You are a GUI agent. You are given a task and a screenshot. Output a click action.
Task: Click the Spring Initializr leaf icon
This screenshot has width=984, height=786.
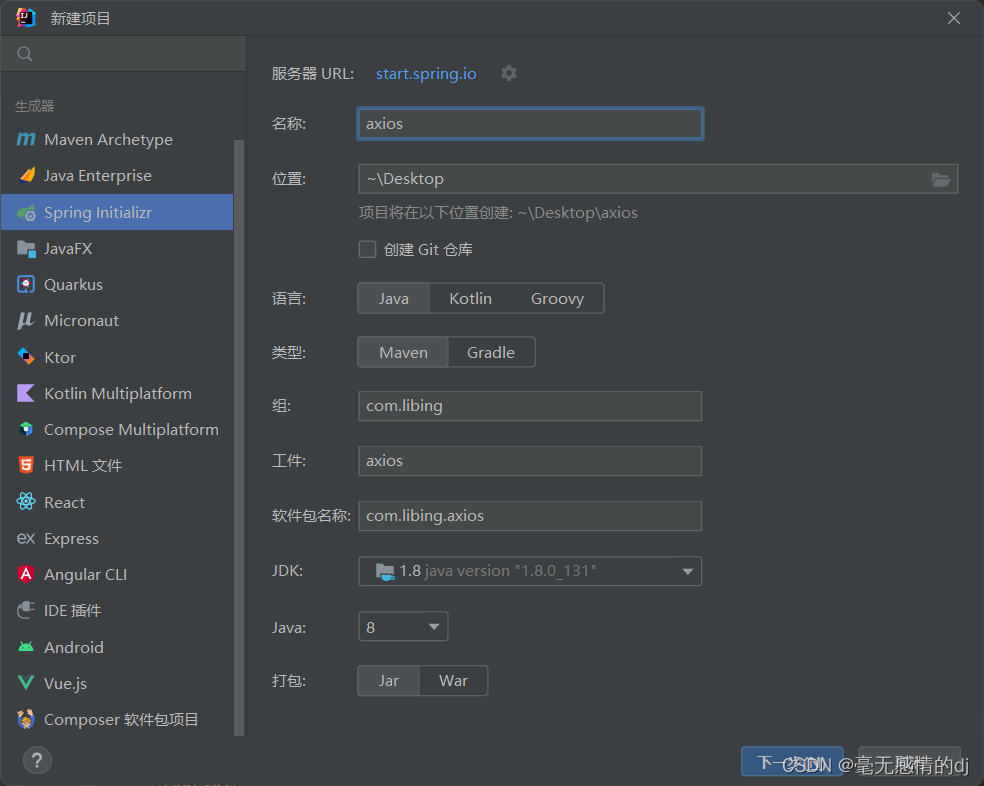(x=26, y=213)
